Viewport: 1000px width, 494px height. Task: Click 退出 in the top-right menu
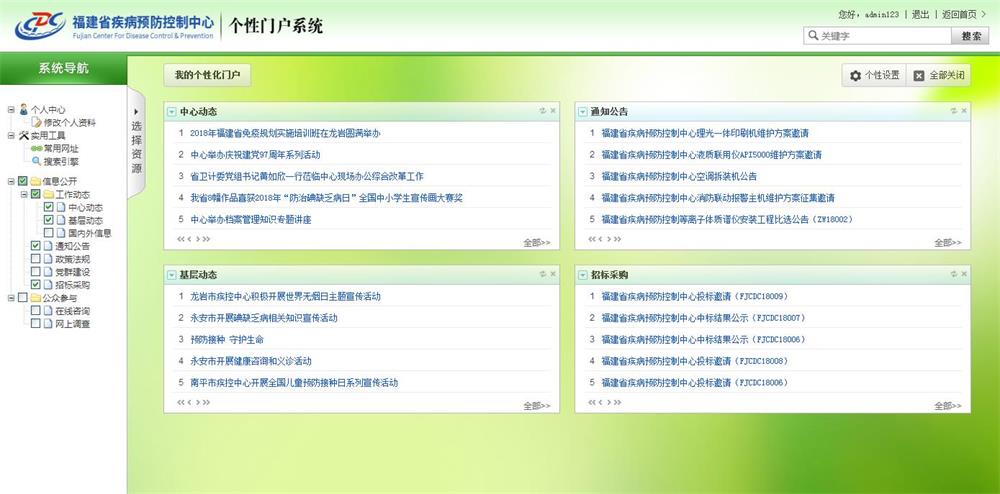[x=920, y=15]
